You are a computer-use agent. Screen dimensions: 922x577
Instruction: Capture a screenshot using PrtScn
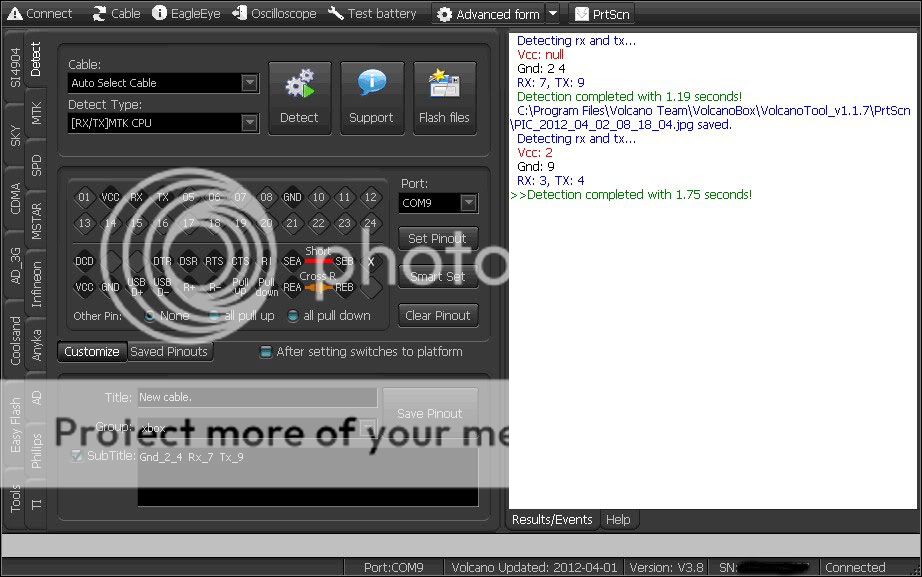[x=603, y=13]
